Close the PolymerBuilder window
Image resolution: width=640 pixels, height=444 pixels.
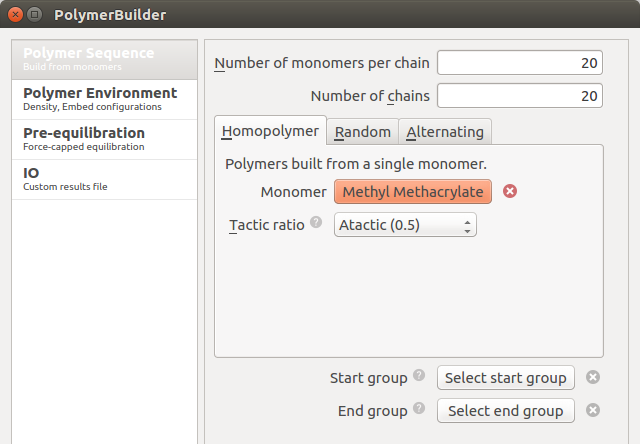(14, 15)
